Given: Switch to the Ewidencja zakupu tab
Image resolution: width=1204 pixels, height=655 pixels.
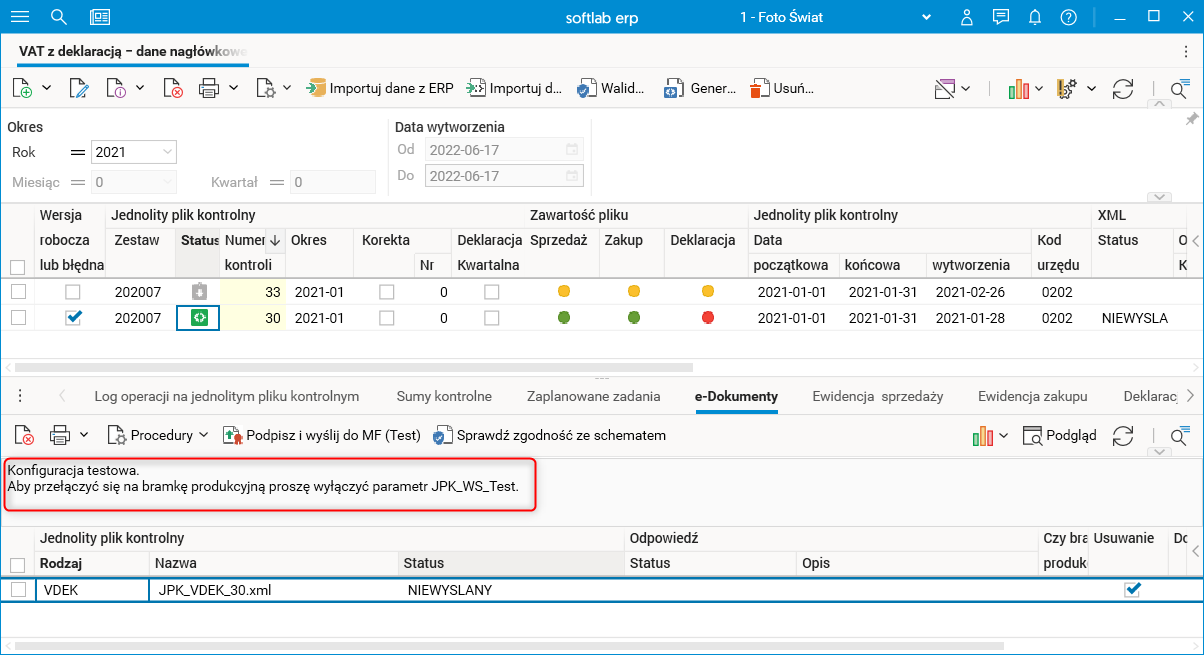Looking at the screenshot, I should [1033, 396].
